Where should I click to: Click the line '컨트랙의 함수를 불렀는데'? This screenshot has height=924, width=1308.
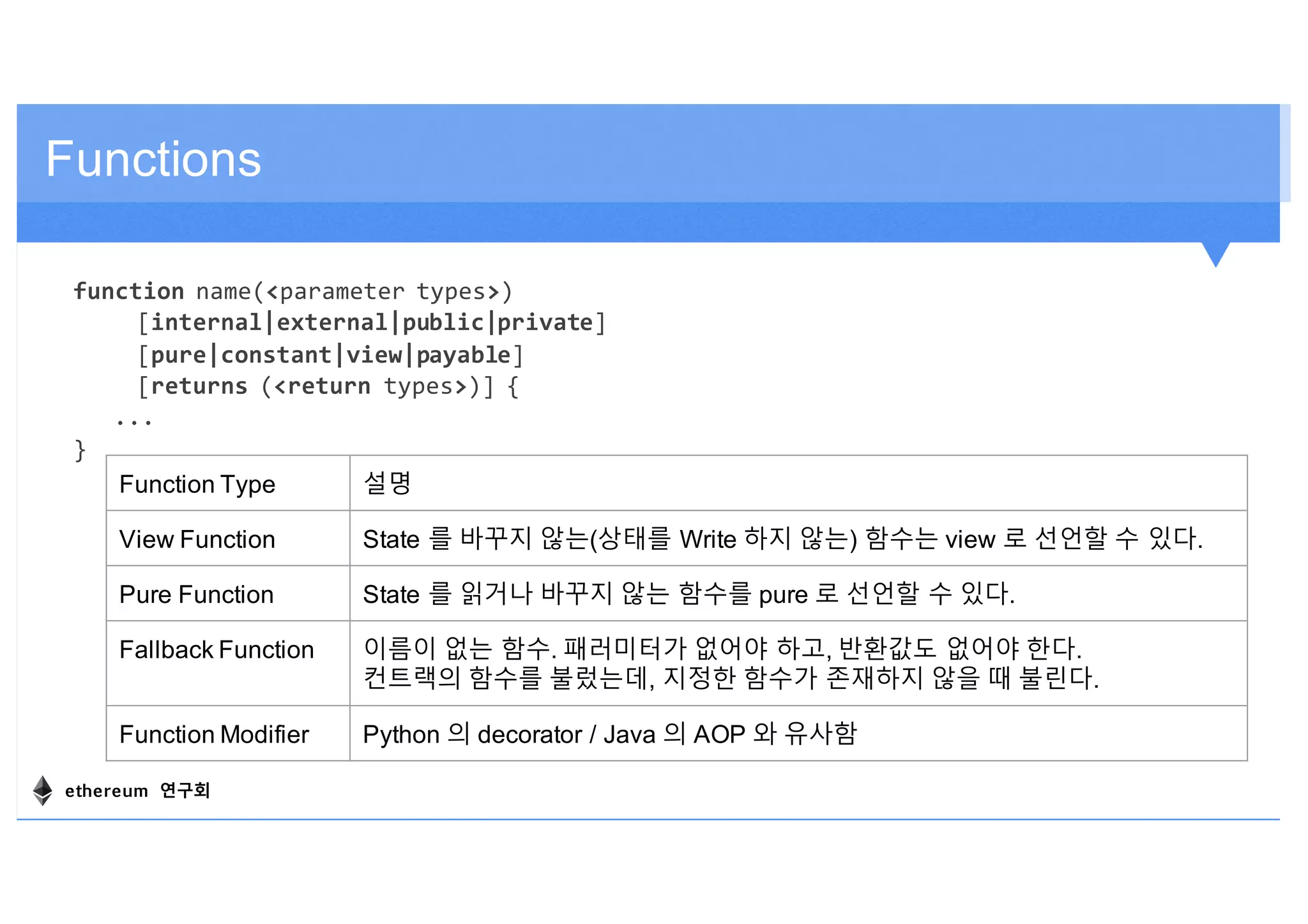(731, 678)
